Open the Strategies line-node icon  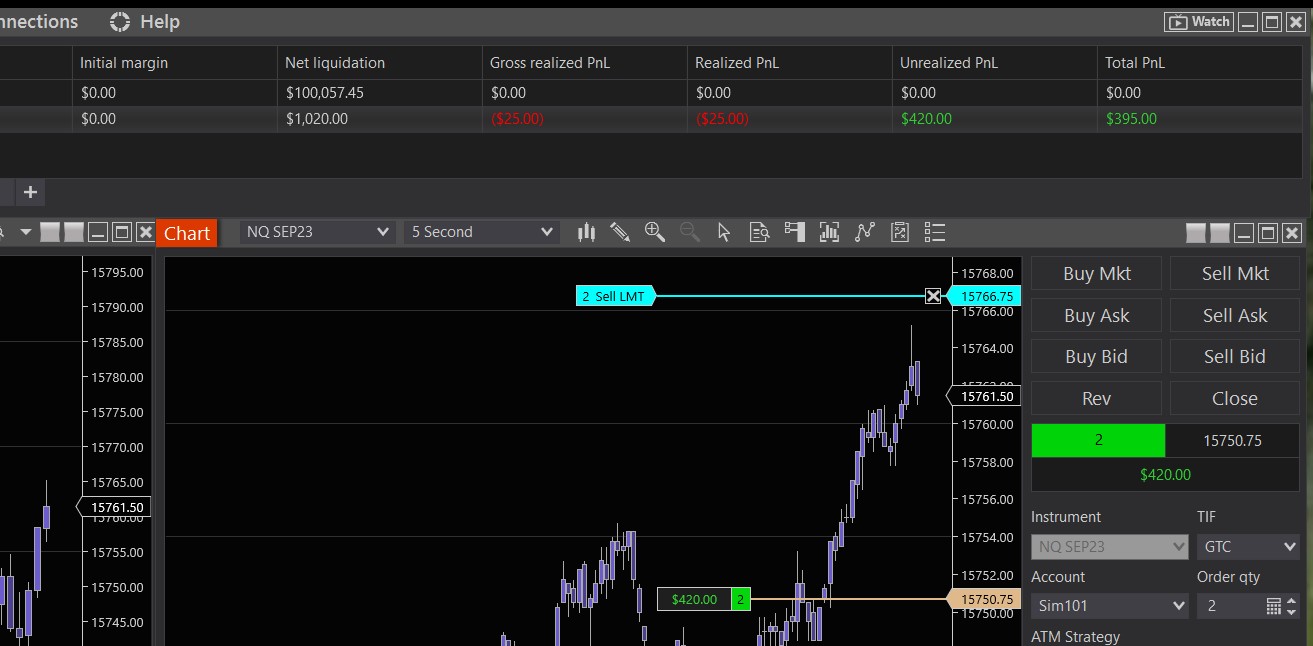pos(864,232)
